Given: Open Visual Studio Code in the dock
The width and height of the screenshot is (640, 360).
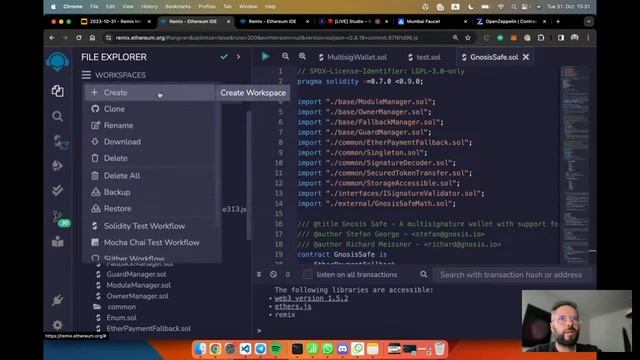Looking at the screenshot, I should [x=245, y=349].
